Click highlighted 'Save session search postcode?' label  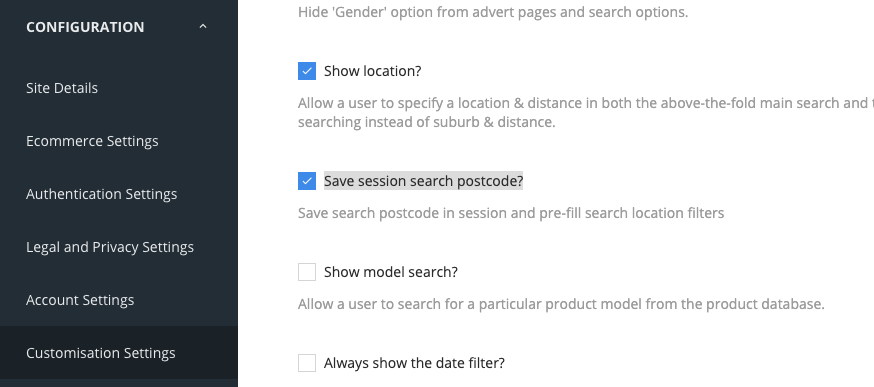click(x=424, y=181)
